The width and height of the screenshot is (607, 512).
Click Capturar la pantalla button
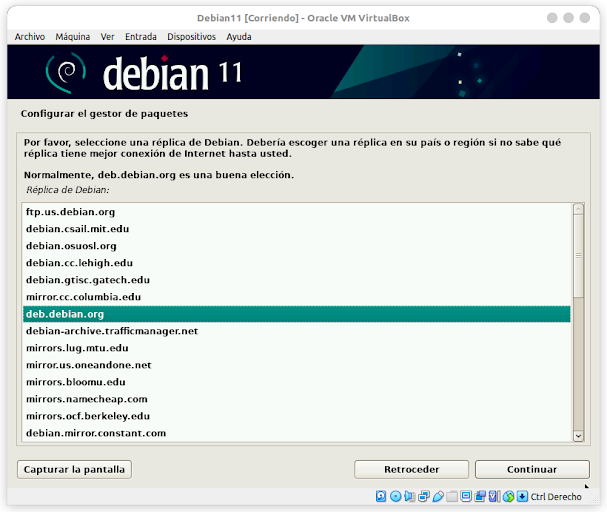[74, 469]
